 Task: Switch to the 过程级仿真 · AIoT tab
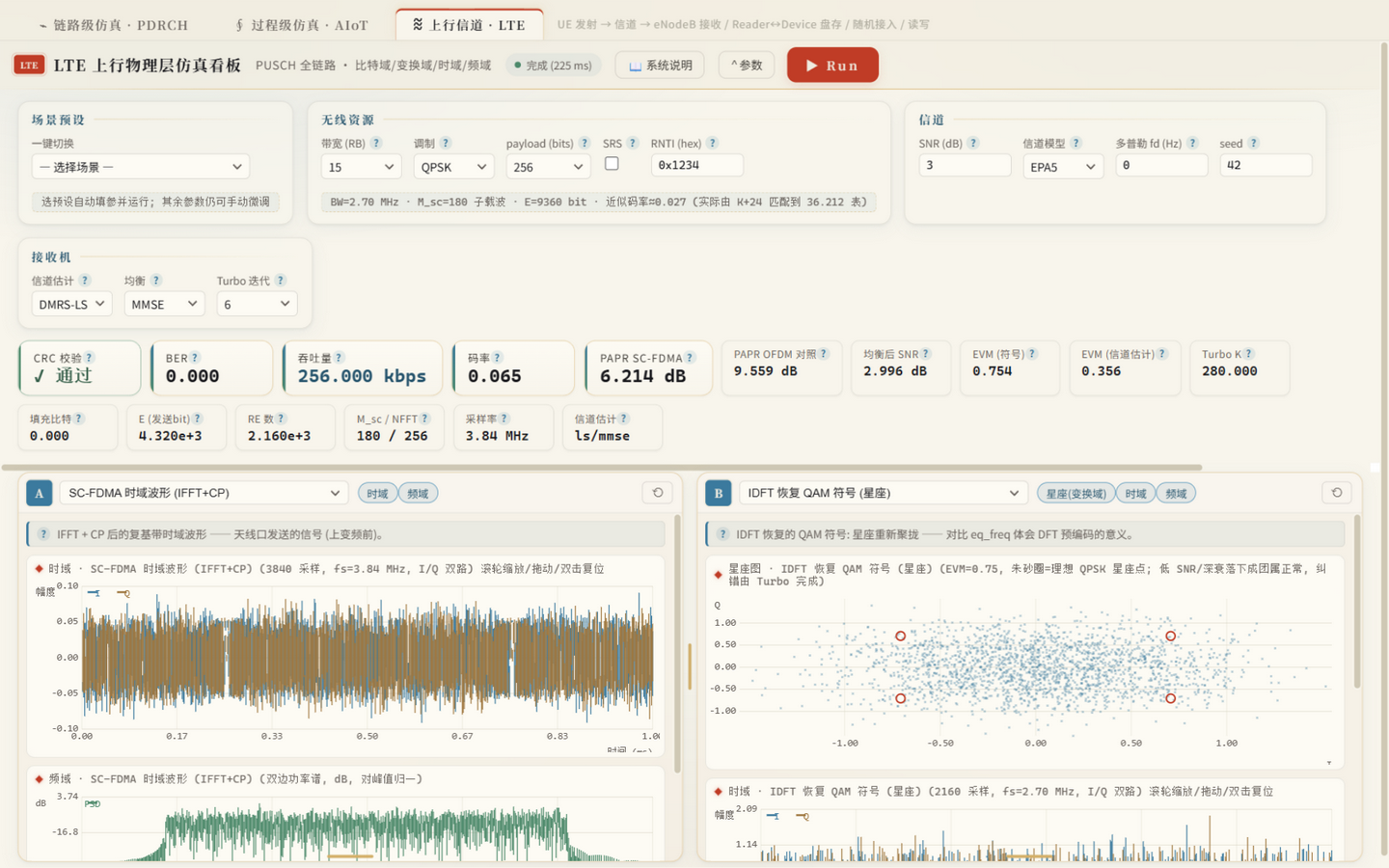click(x=301, y=25)
